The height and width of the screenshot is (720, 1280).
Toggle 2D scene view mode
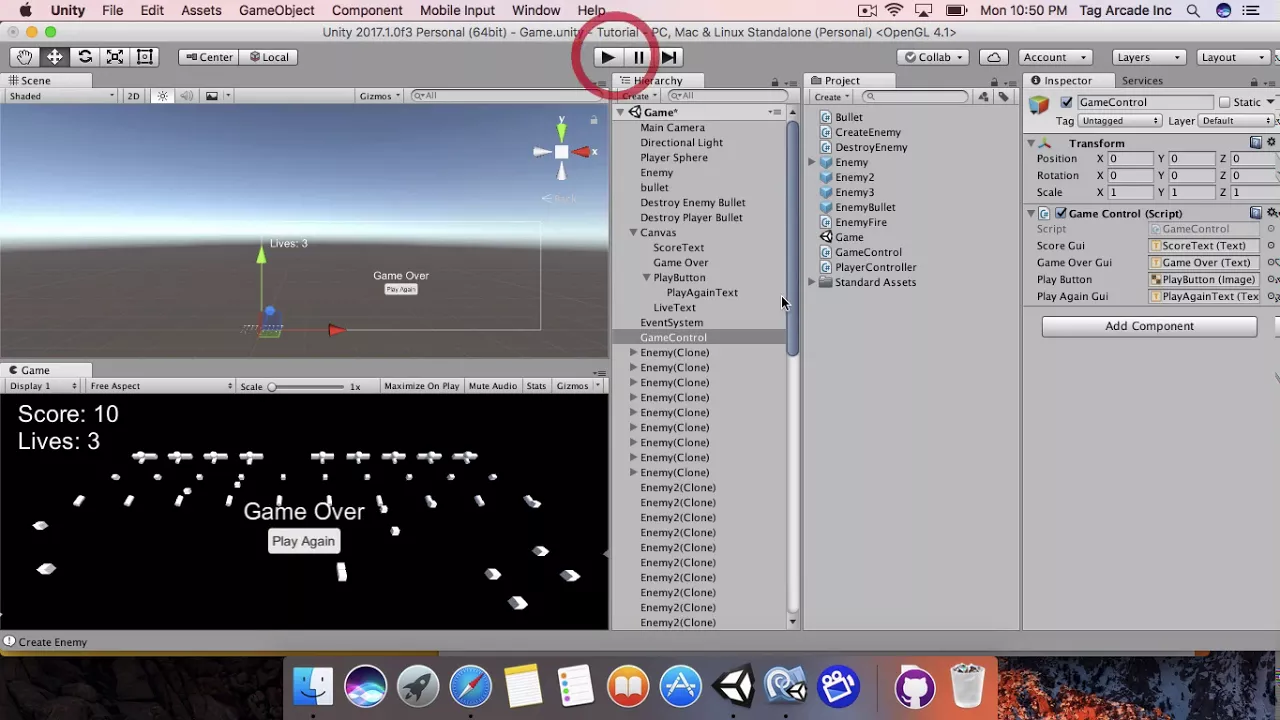coord(133,96)
